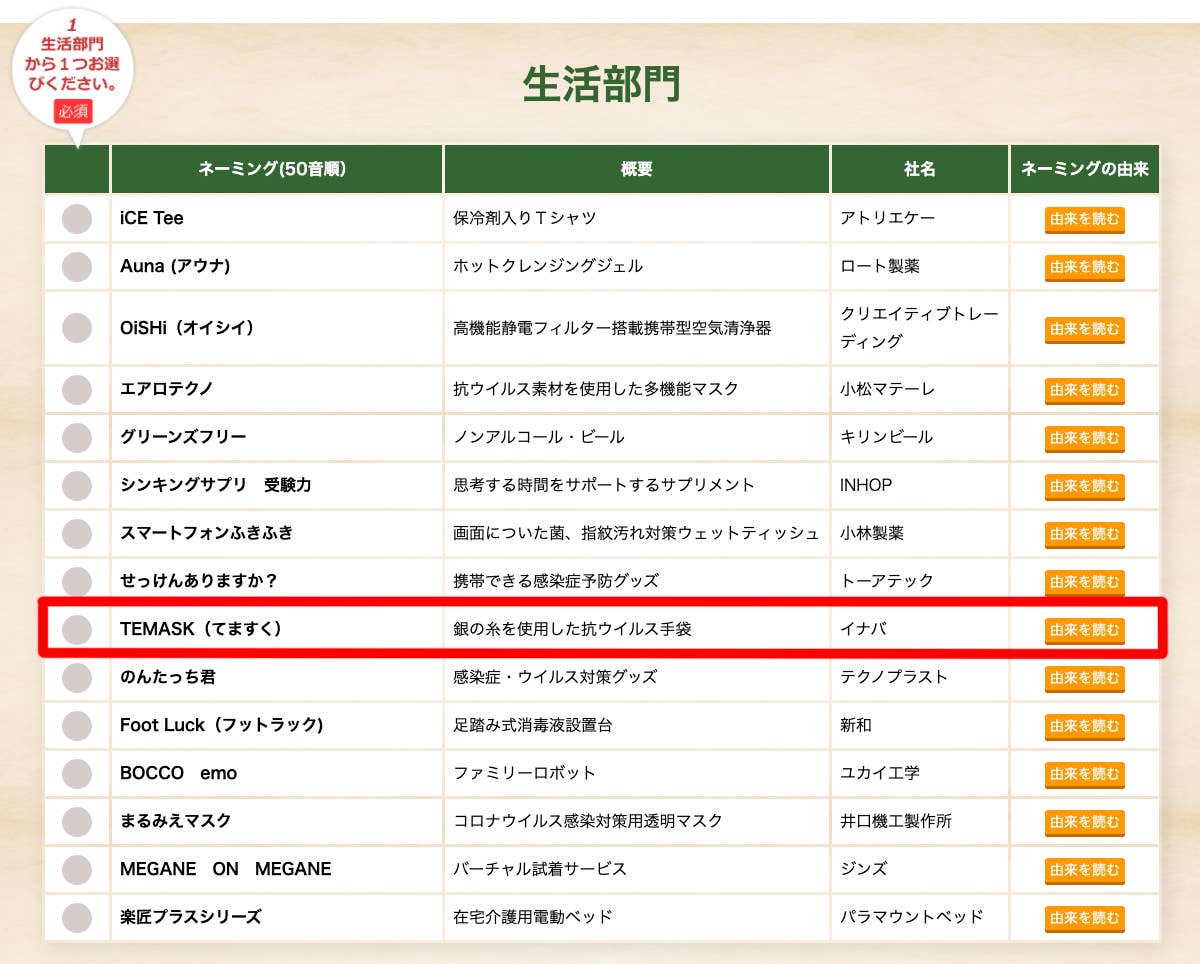Open 由来を読む for 楽匠プラスシリーズ
Viewport: 1200px width, 964px height.
pos(1085,918)
